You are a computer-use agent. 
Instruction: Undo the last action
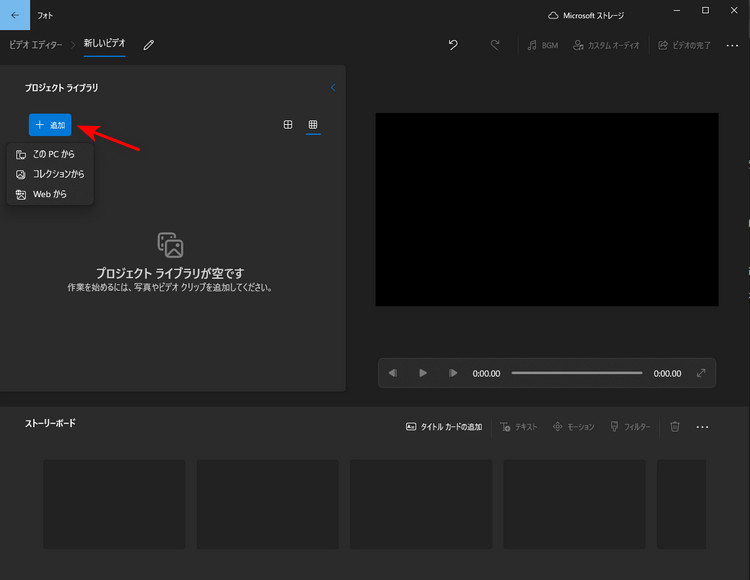453,45
